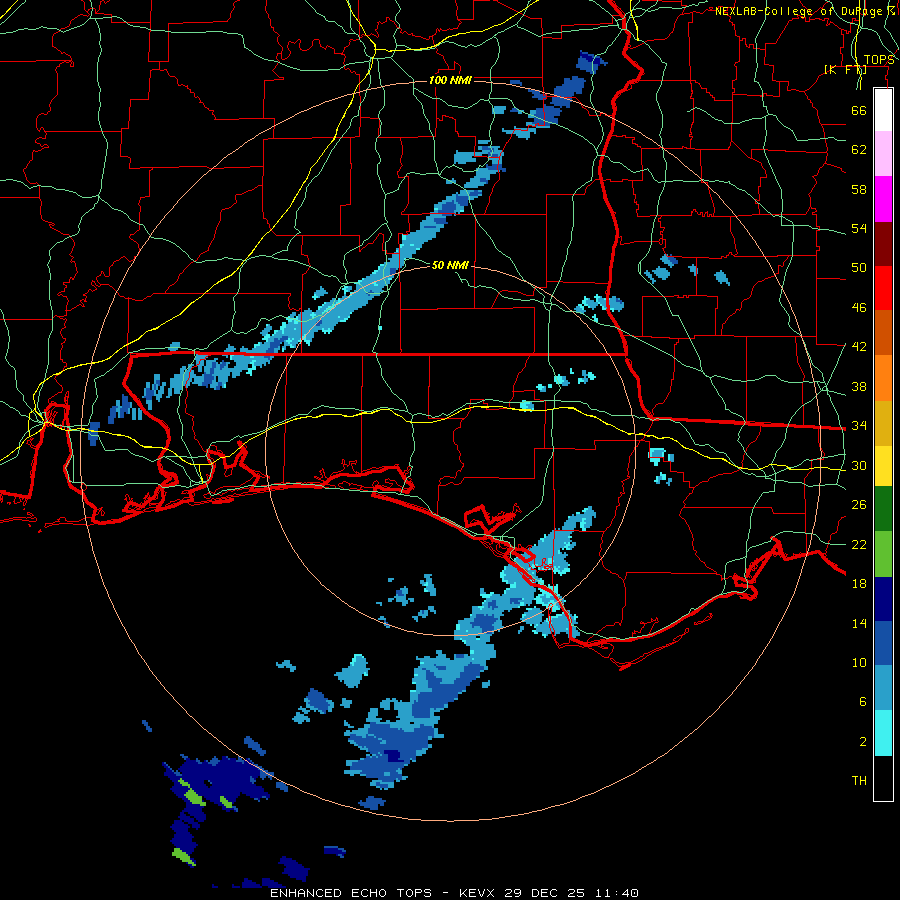Click the "[K FT]" units label
The width and height of the screenshot is (900, 900).
coord(845,70)
